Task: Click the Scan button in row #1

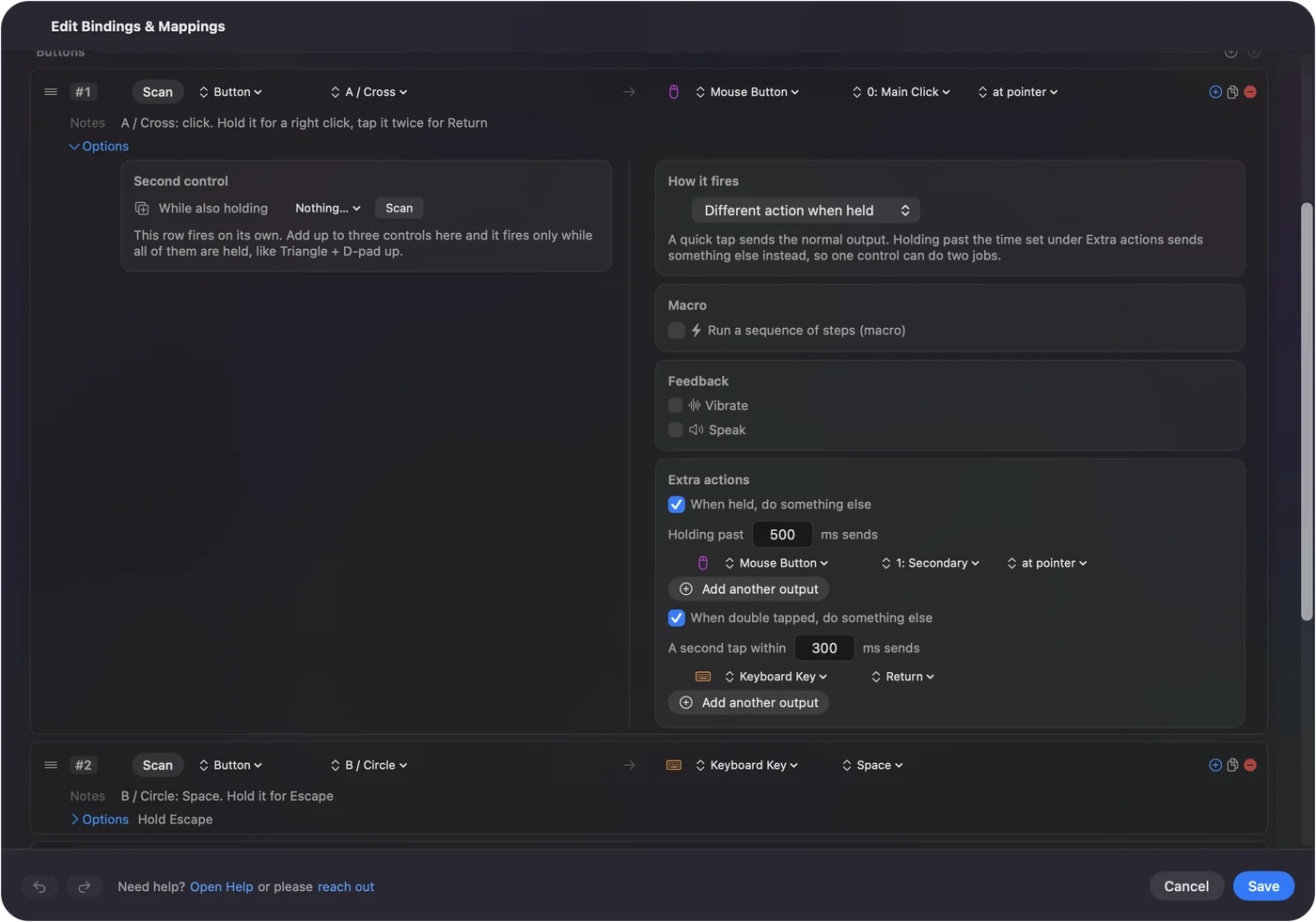Action: point(158,92)
